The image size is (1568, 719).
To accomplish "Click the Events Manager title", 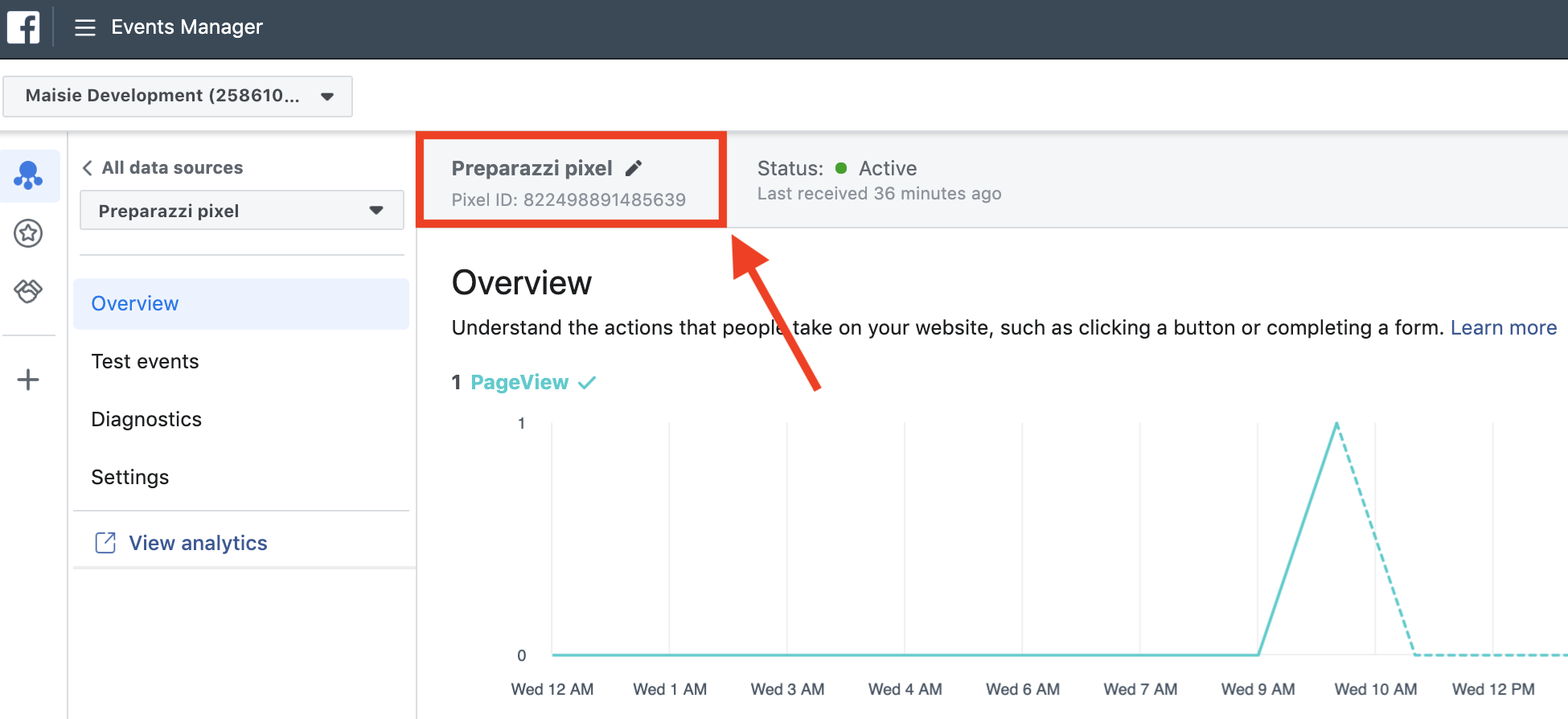I will click(x=187, y=27).
